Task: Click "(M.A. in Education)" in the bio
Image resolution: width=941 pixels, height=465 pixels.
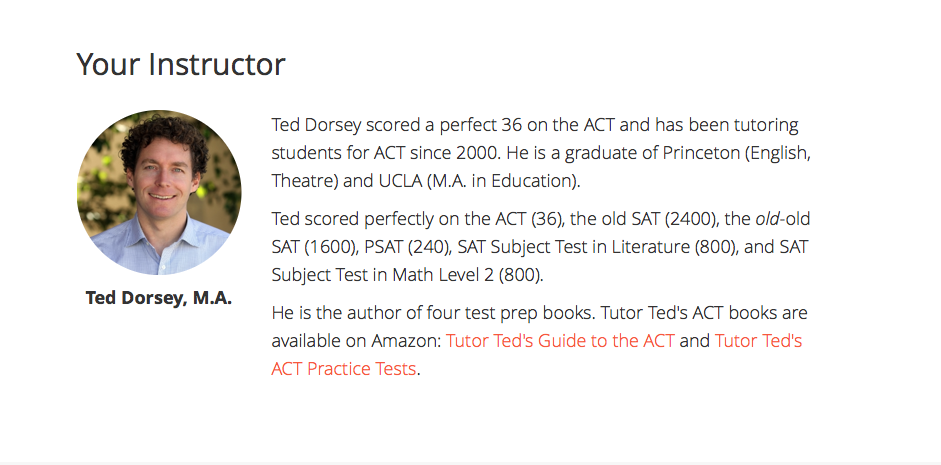Action: pyautogui.click(x=503, y=182)
